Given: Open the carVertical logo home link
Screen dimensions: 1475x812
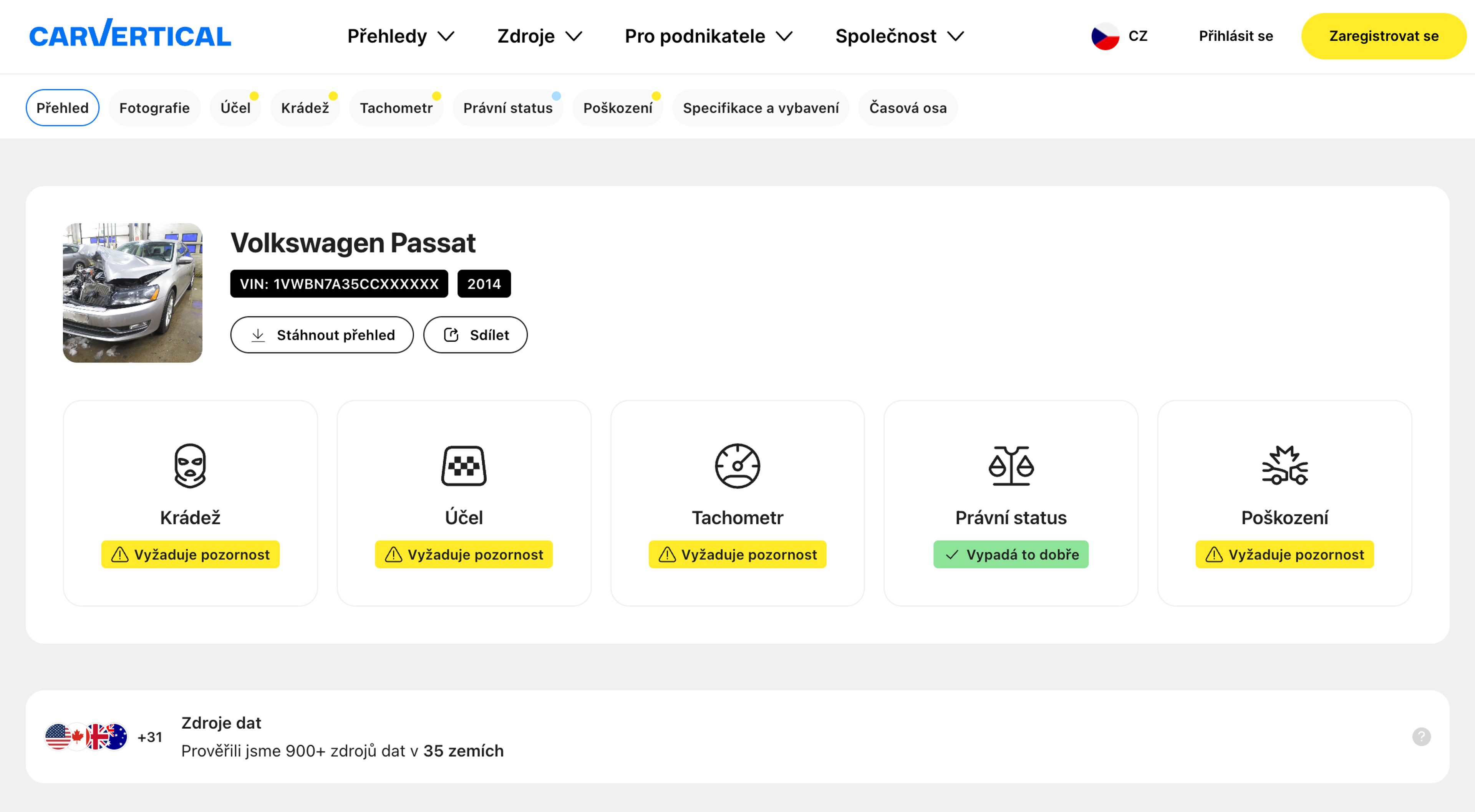Looking at the screenshot, I should coord(130,34).
